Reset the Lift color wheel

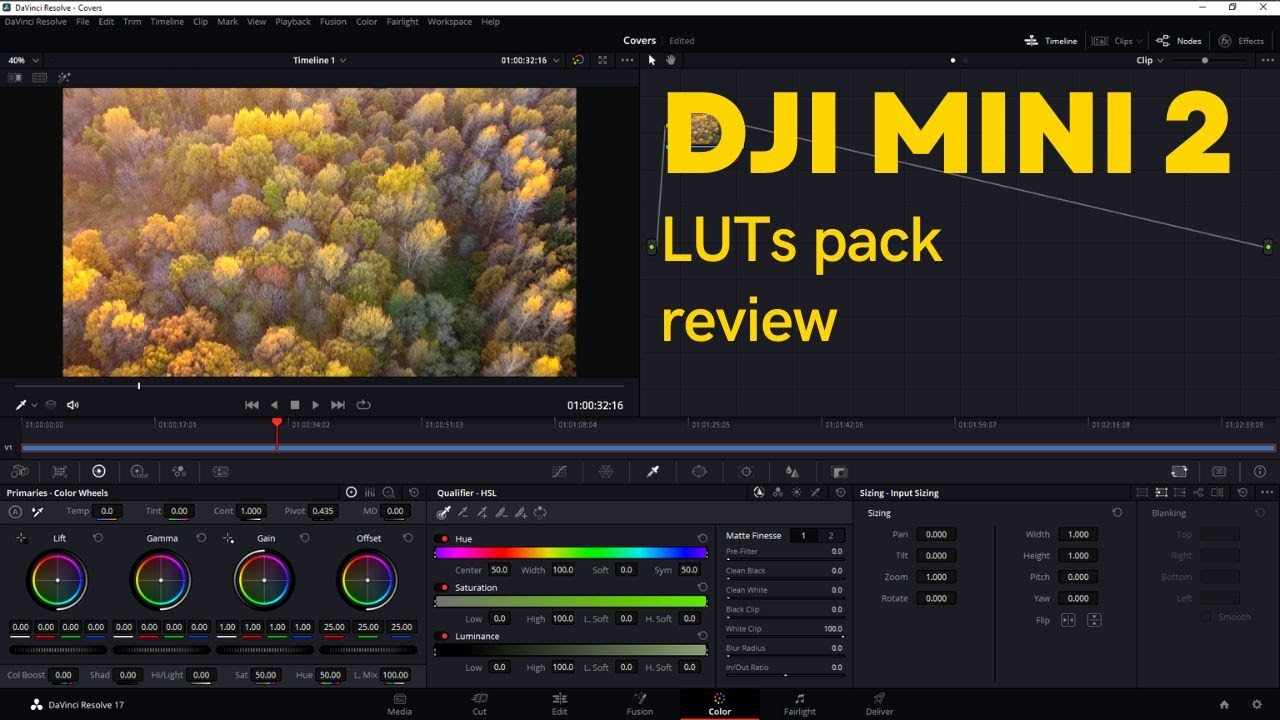98,538
